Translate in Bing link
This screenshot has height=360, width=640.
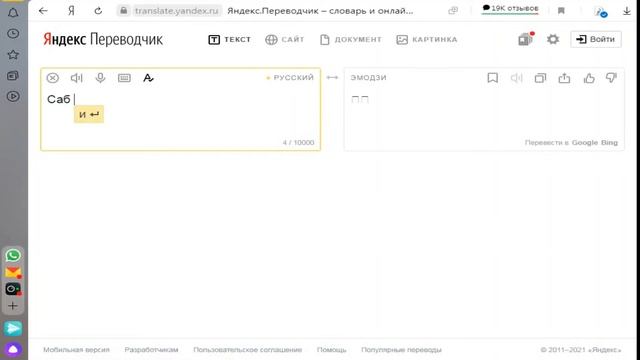coord(609,142)
